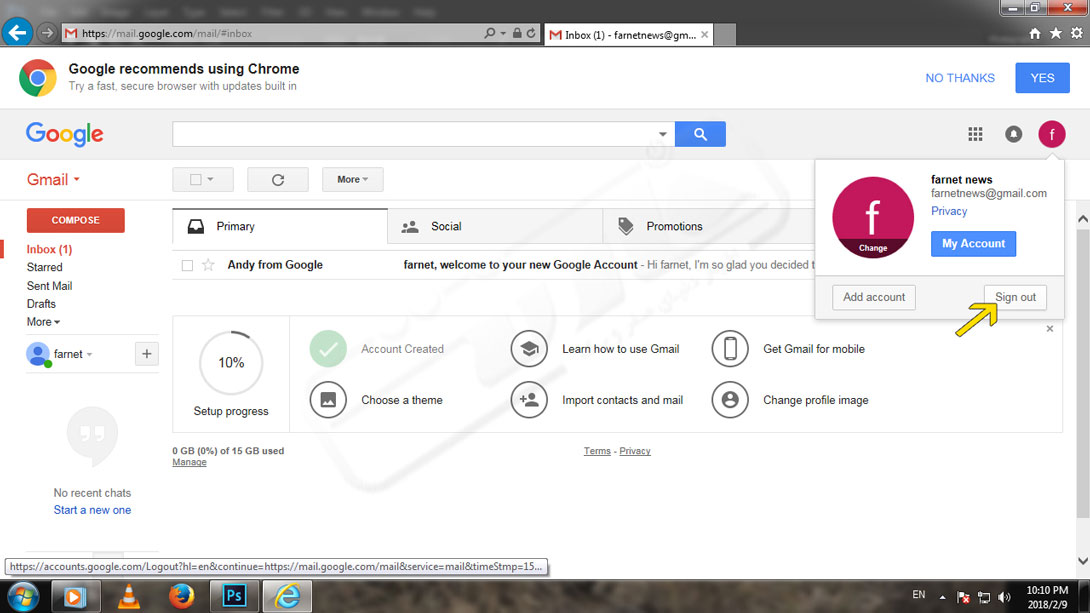Click the 10% setup progress circle
This screenshot has width=1090, height=613.
tap(231, 363)
